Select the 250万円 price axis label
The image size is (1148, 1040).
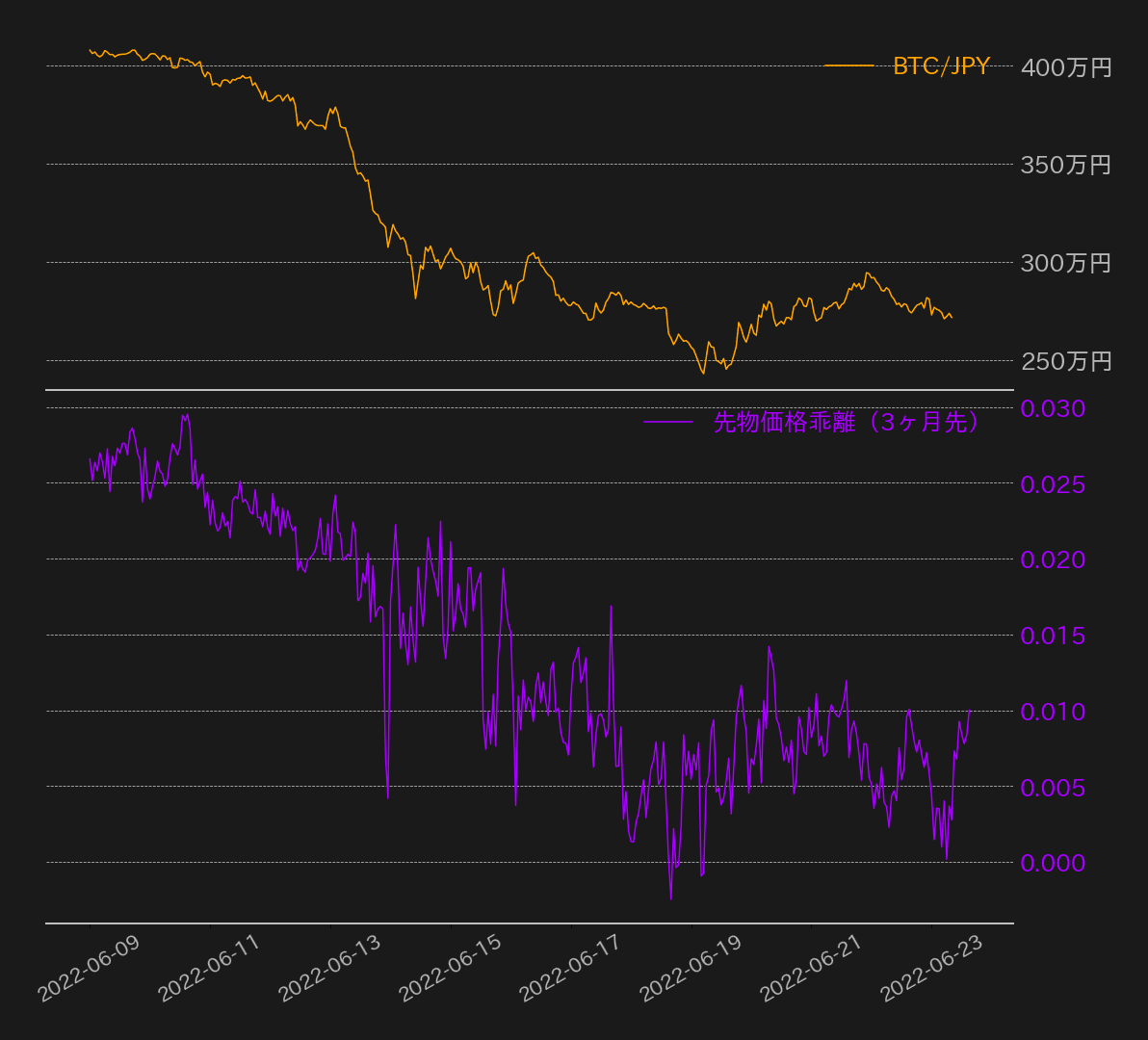[1066, 361]
